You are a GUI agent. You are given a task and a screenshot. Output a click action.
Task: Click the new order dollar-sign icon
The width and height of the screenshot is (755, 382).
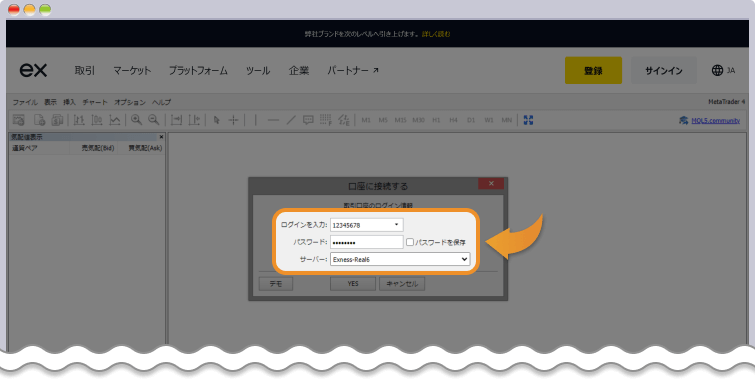pyautogui.click(x=57, y=120)
